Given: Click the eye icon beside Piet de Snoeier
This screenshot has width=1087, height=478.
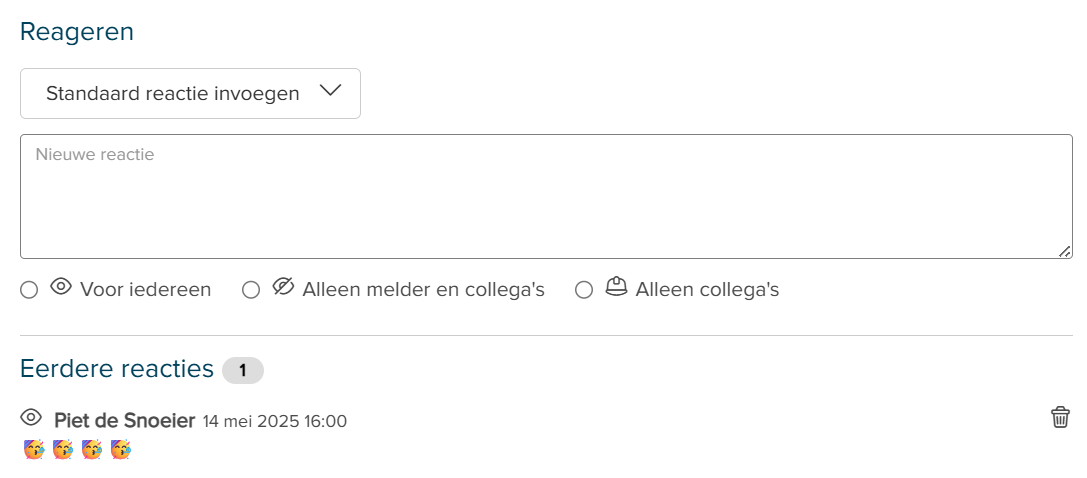Looking at the screenshot, I should point(31,417).
